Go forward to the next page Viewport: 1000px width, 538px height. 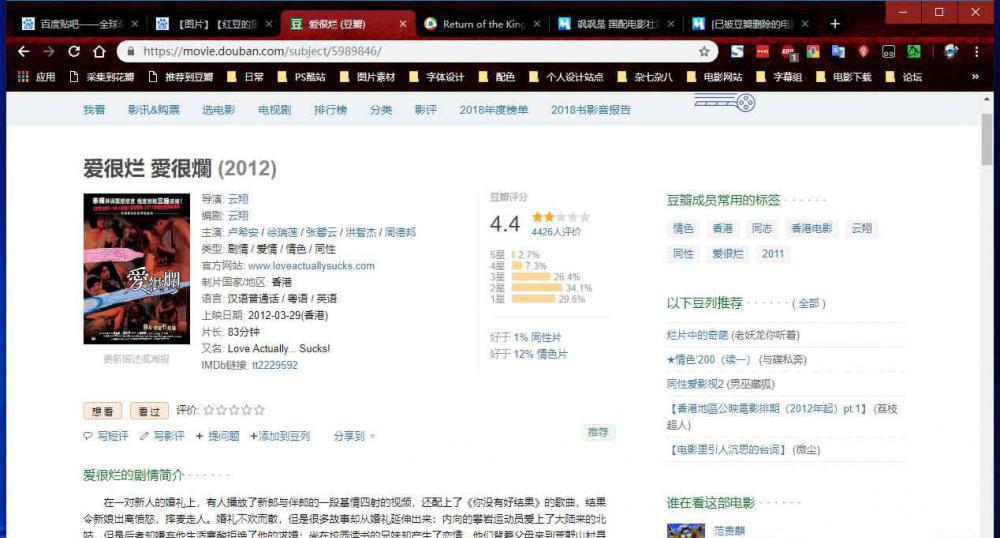pos(49,51)
